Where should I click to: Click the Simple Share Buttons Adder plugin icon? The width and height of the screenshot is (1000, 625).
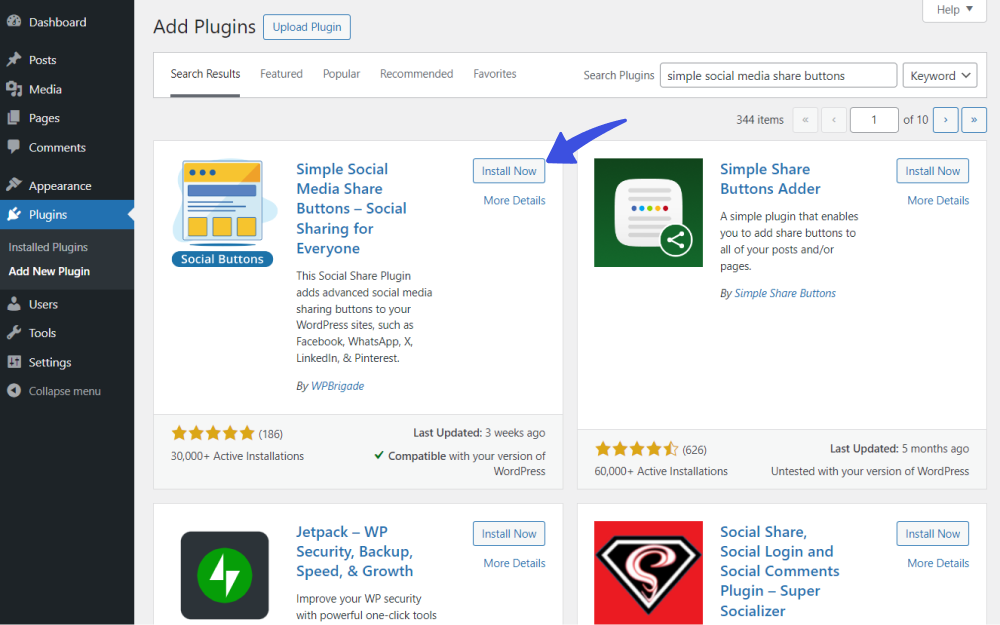pos(648,212)
